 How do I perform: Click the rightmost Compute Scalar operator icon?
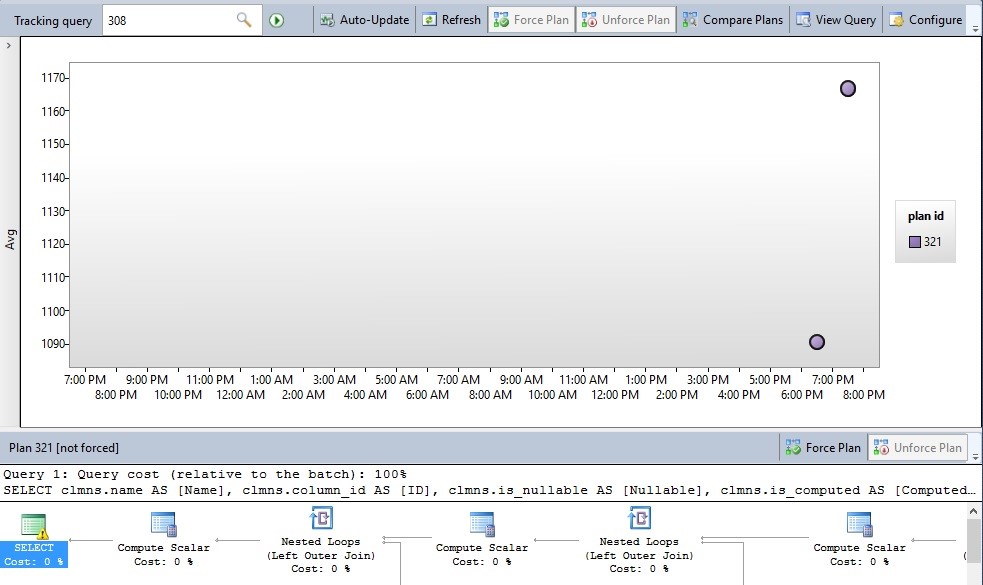tap(860, 523)
